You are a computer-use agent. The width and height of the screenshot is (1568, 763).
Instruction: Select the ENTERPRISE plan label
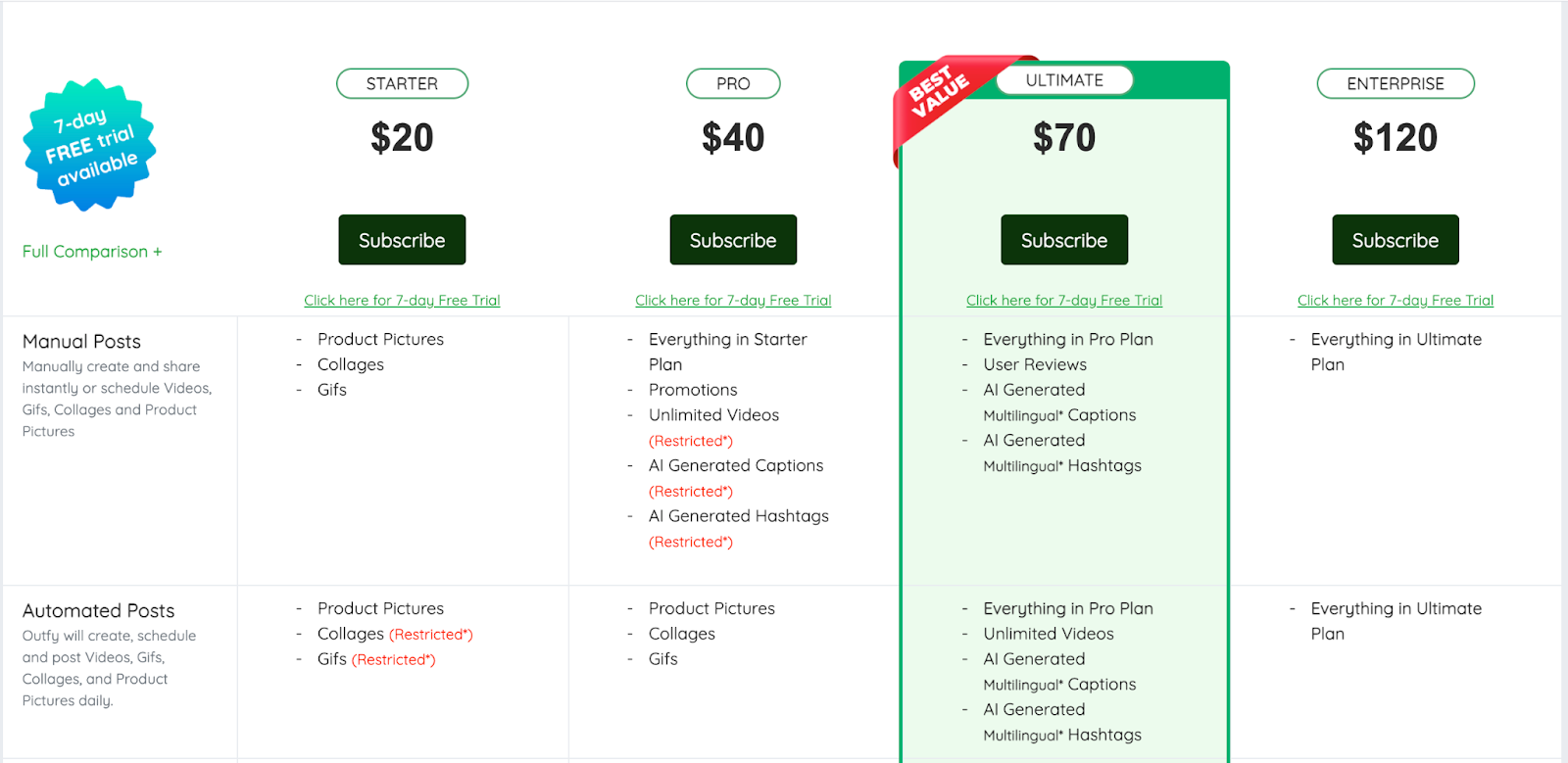[x=1396, y=84]
